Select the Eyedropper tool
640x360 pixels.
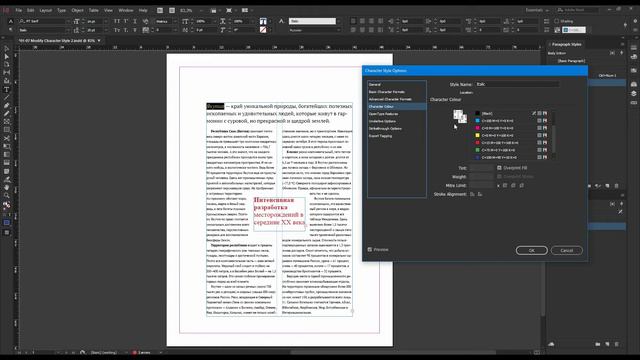pos(7,180)
